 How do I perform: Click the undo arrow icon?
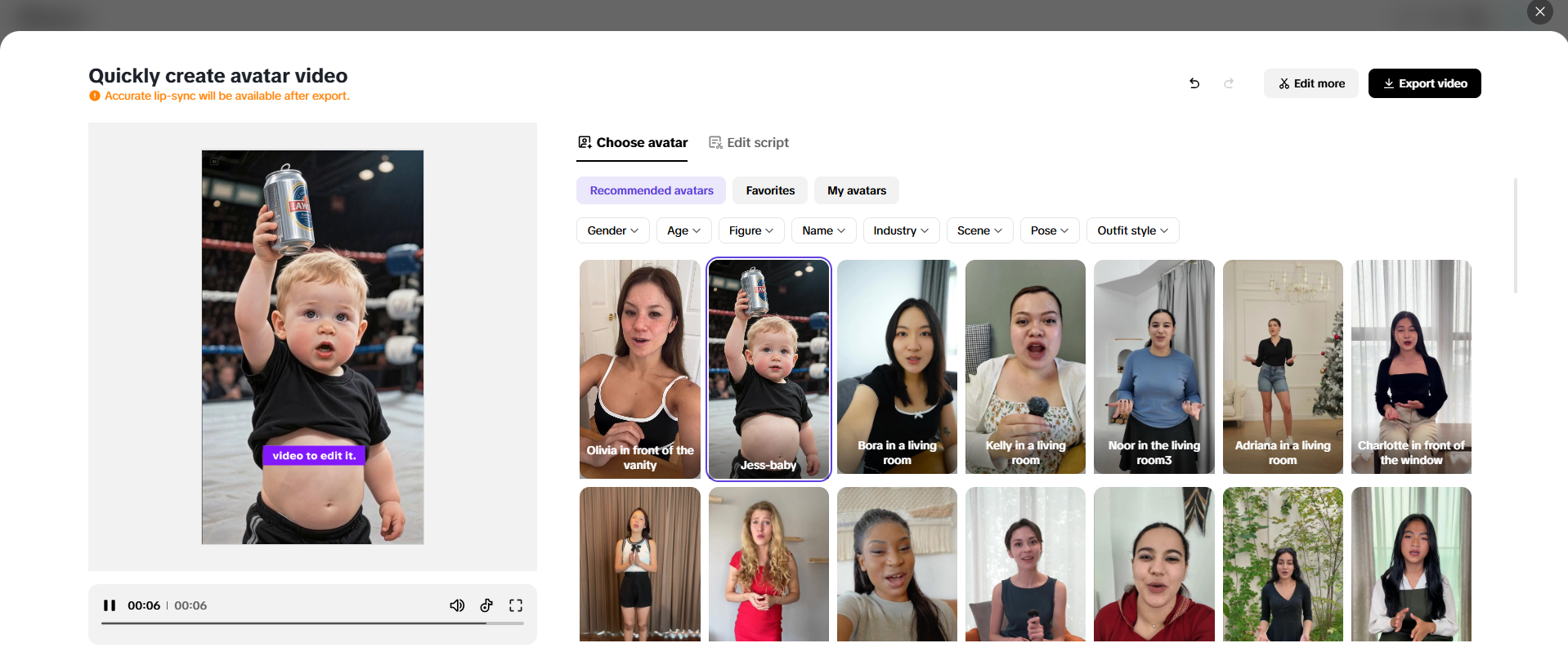[1194, 83]
